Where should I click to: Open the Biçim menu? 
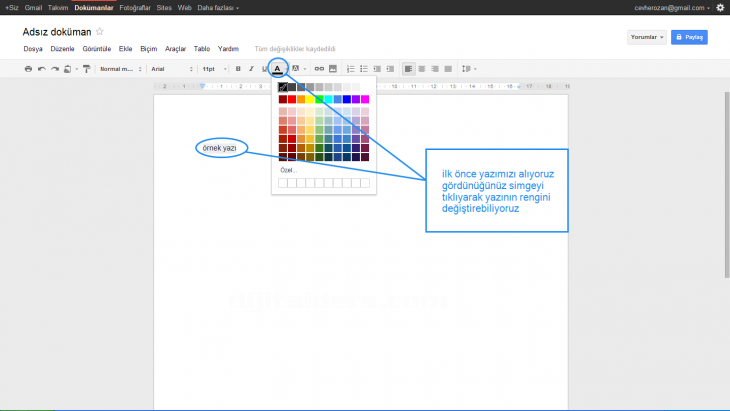pos(149,48)
